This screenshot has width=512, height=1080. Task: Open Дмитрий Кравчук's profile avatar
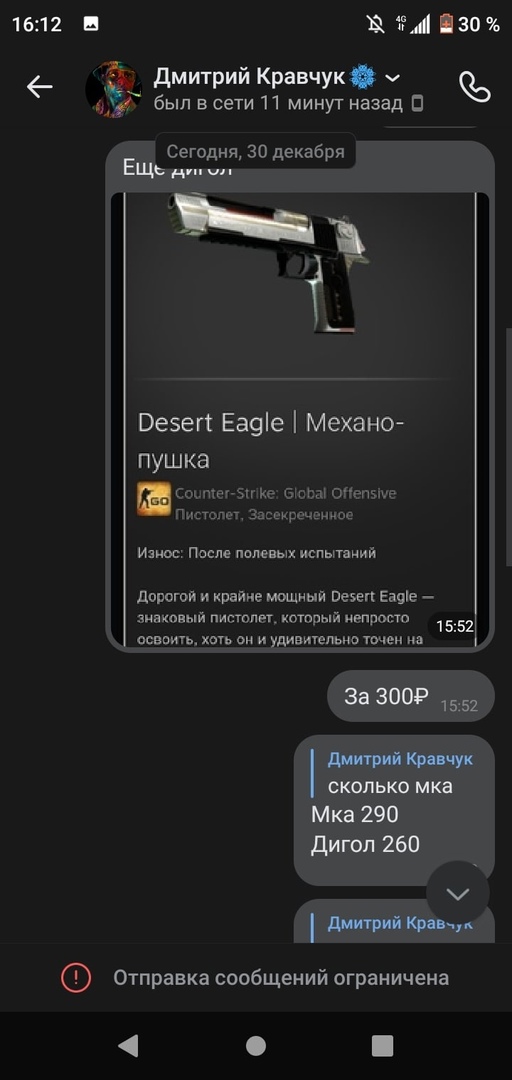(114, 88)
